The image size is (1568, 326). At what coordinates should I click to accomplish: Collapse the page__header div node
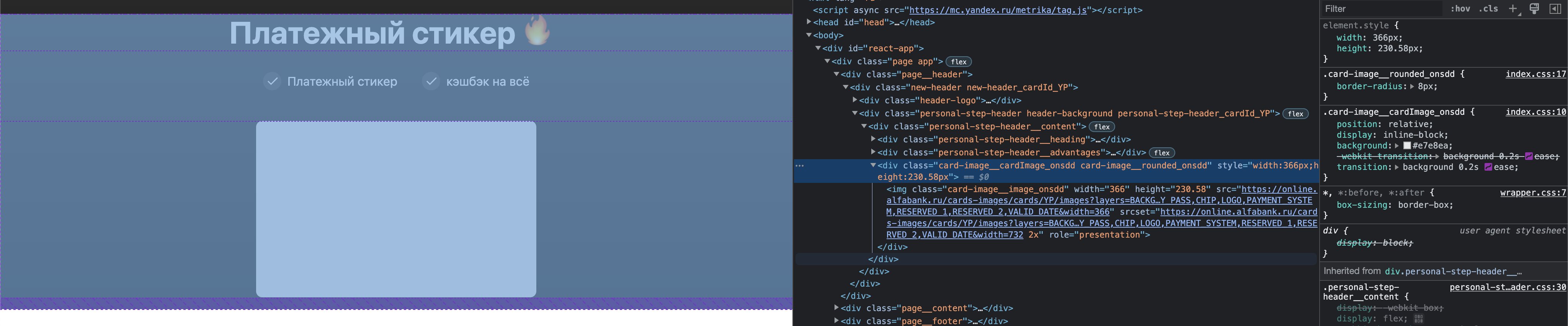(x=836, y=74)
